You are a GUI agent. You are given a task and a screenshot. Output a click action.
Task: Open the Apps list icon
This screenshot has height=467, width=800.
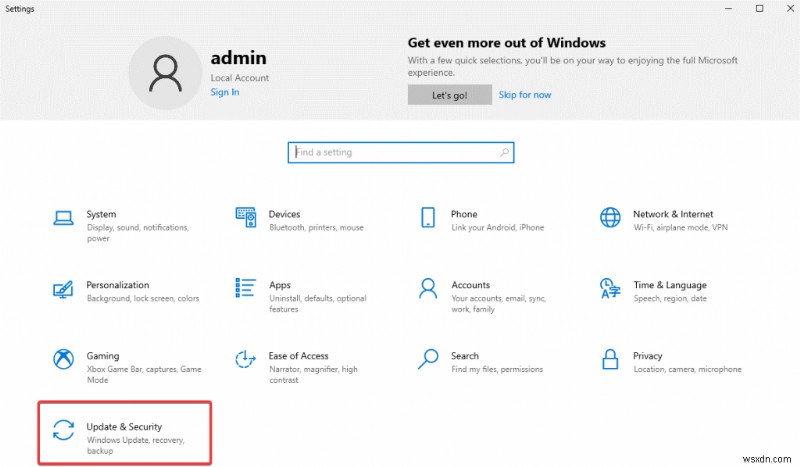click(245, 288)
